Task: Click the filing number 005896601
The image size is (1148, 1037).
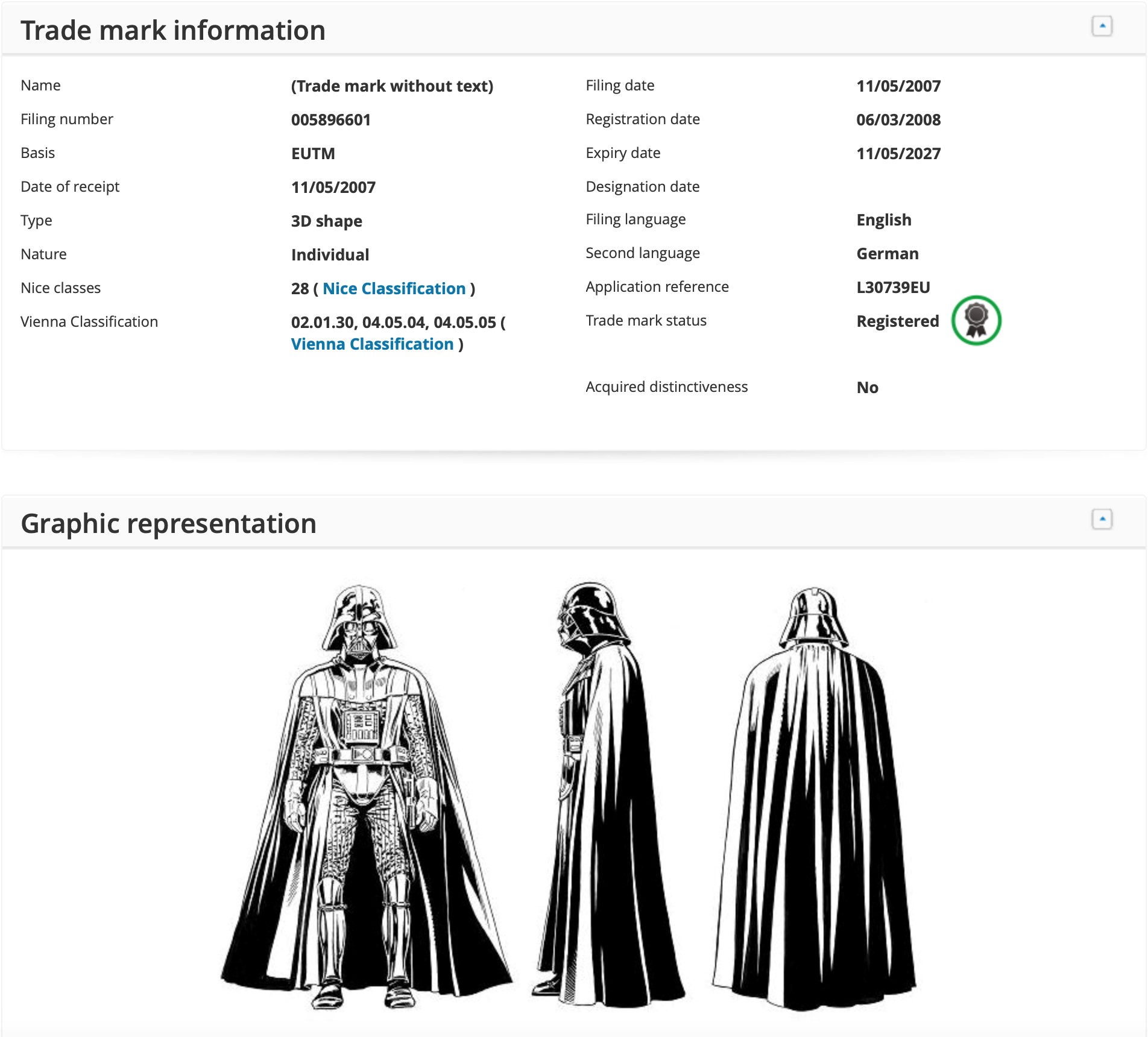Action: click(330, 120)
